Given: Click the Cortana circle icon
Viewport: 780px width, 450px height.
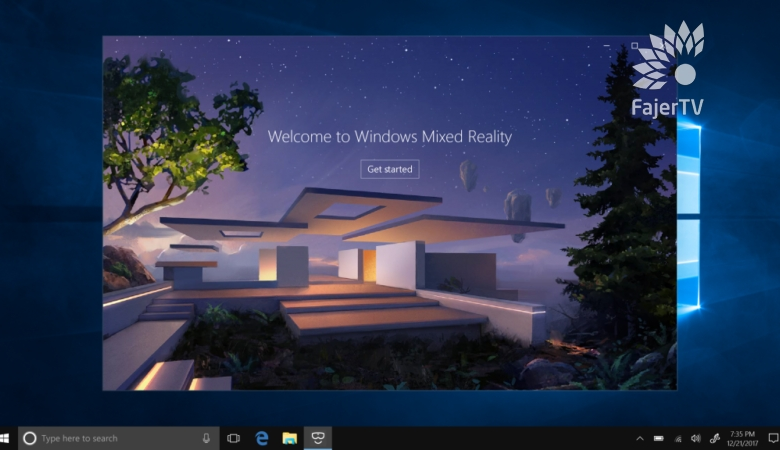Looking at the screenshot, I should click(x=30, y=438).
